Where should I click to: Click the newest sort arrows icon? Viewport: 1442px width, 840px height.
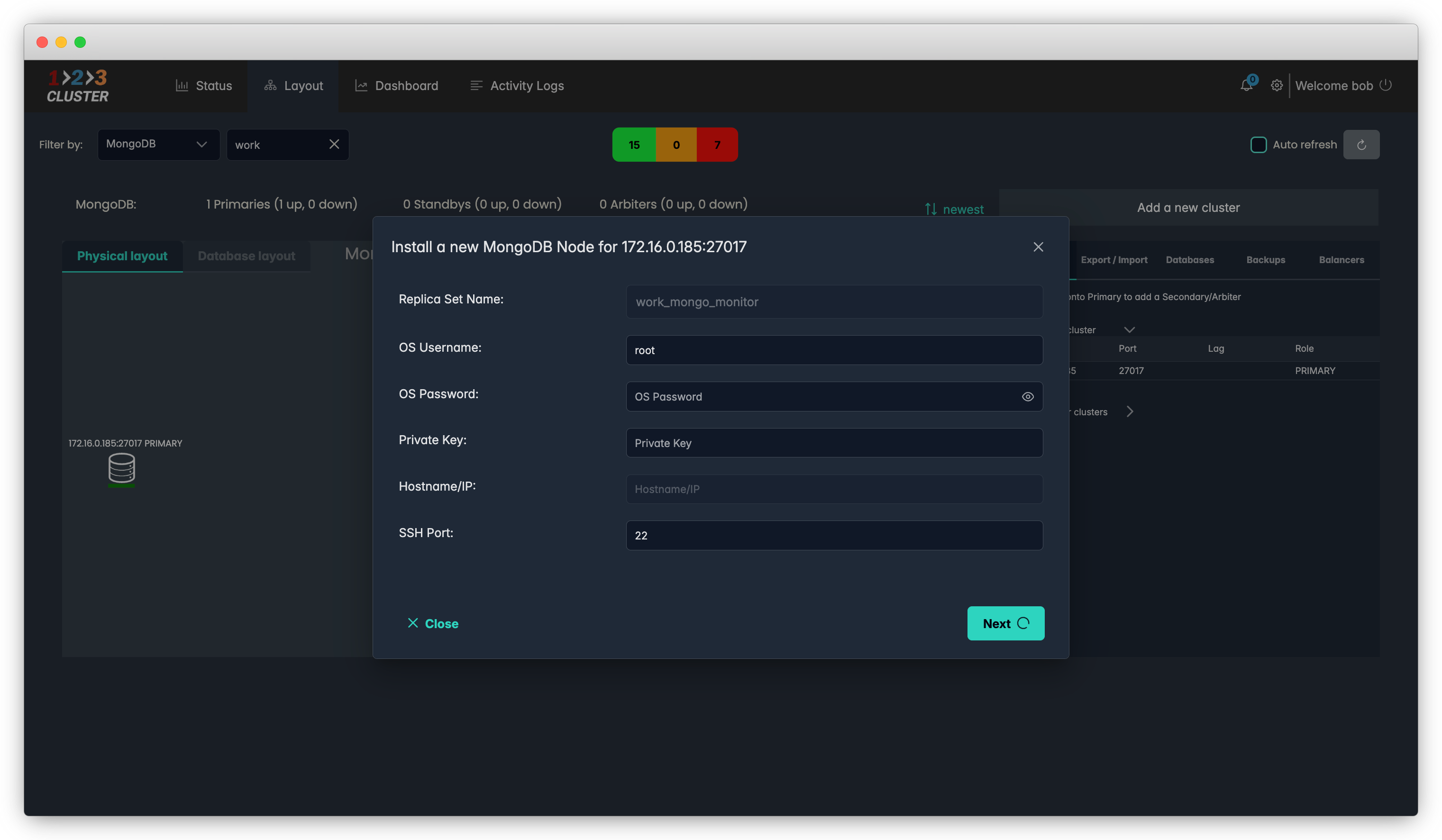click(x=931, y=210)
